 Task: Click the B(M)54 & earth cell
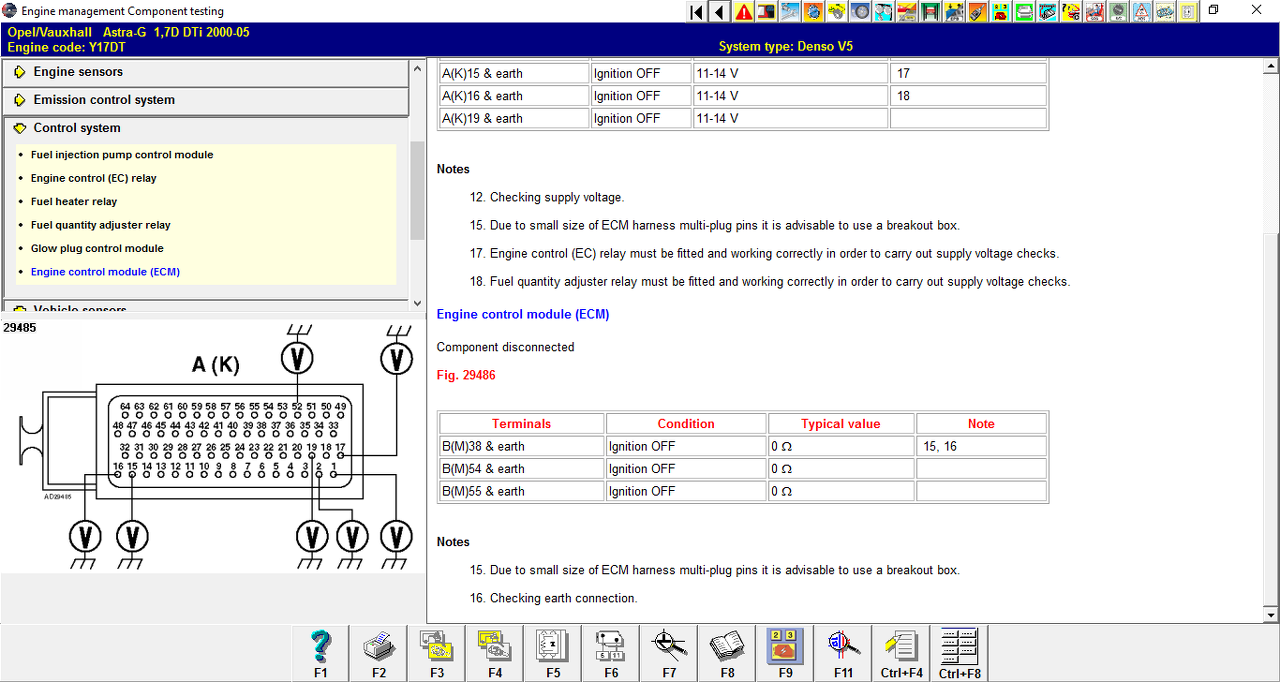pos(521,469)
